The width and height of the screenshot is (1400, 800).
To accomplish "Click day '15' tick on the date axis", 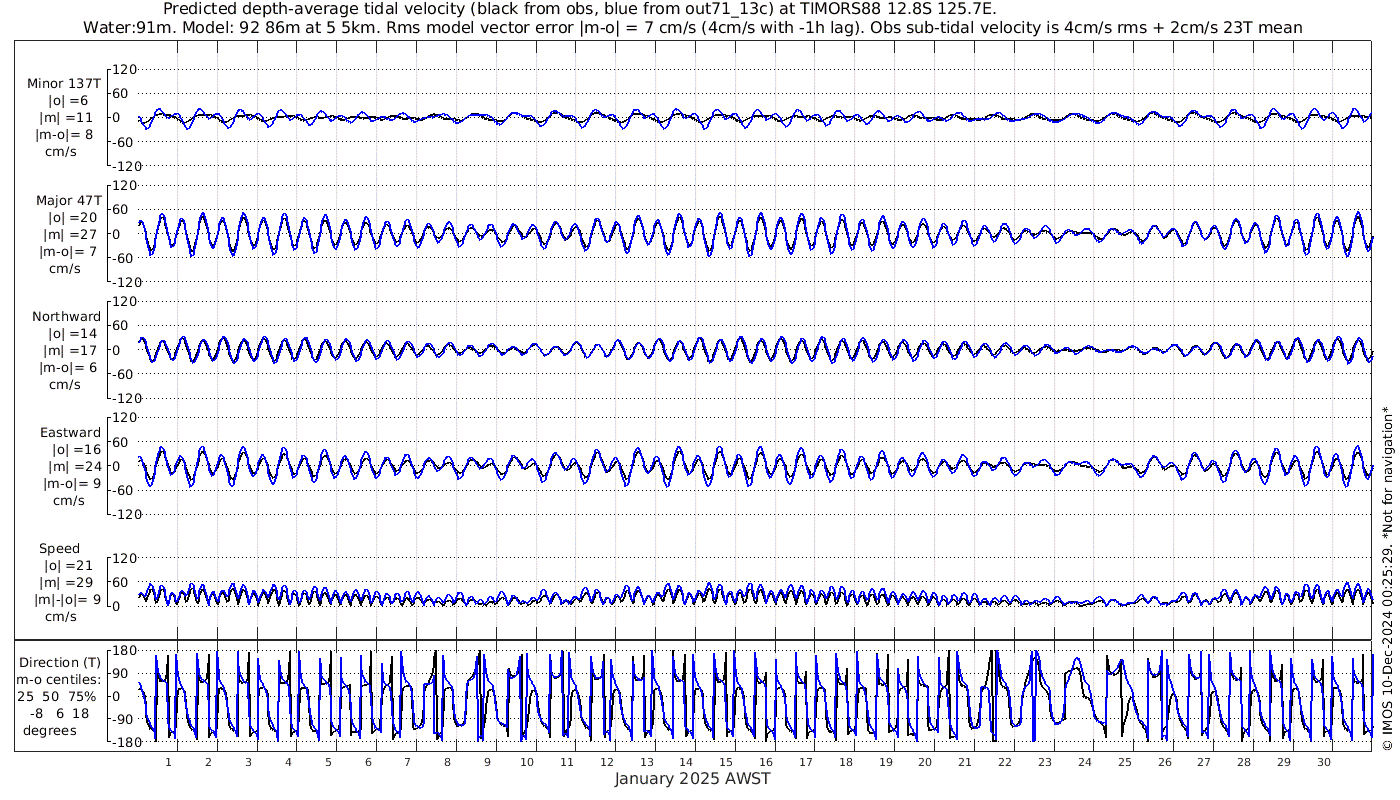I will tap(726, 762).
